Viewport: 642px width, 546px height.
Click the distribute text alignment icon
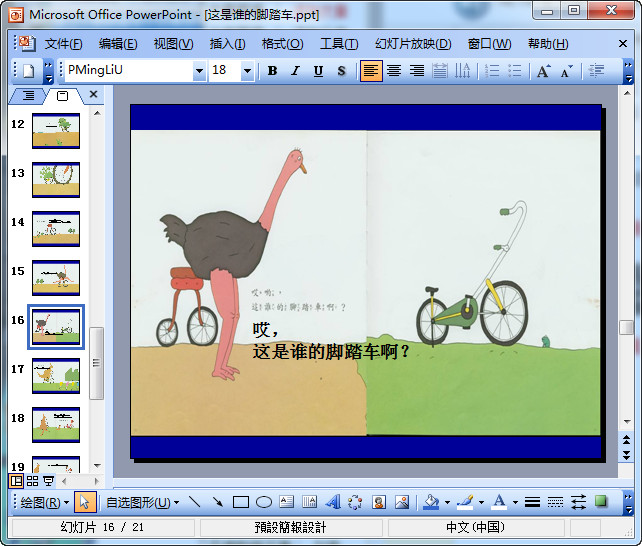pyautogui.click(x=440, y=71)
